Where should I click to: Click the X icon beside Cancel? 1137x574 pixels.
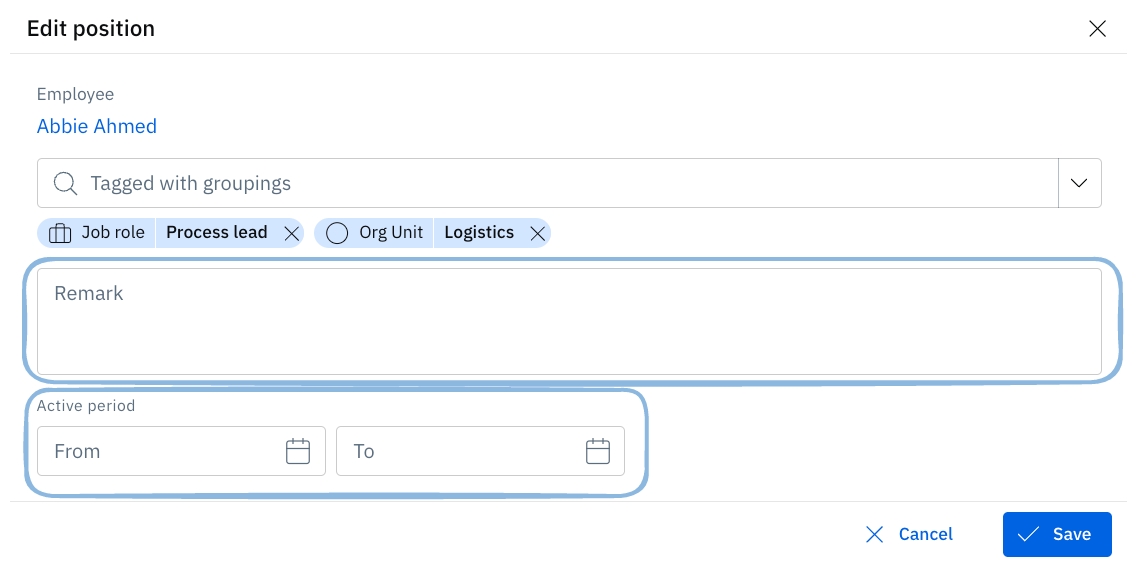point(874,534)
